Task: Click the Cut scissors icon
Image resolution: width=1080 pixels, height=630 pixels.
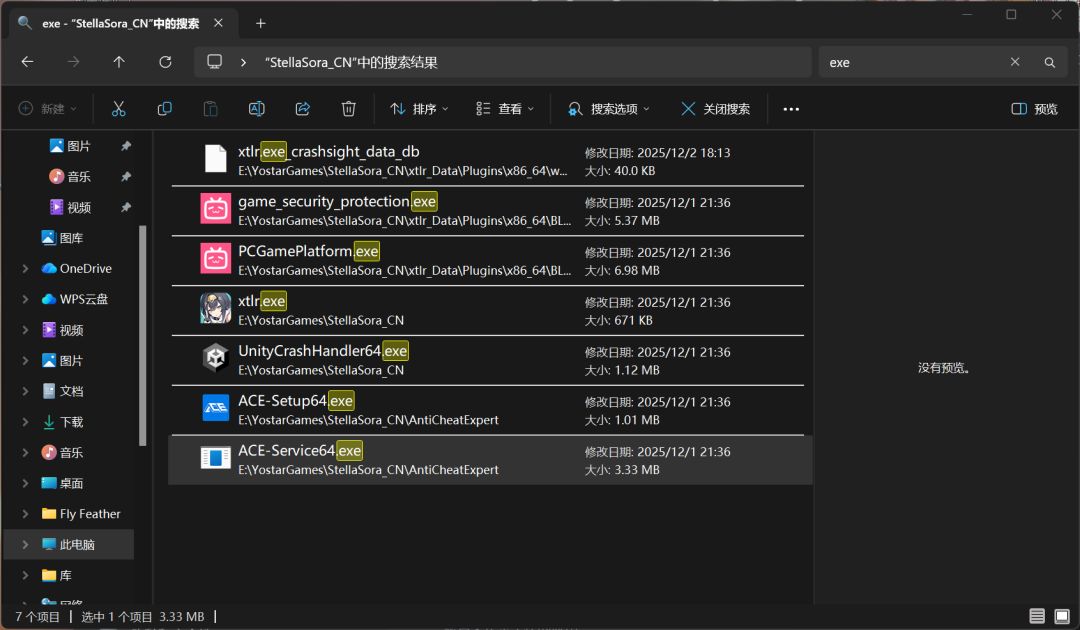Action: (x=118, y=109)
